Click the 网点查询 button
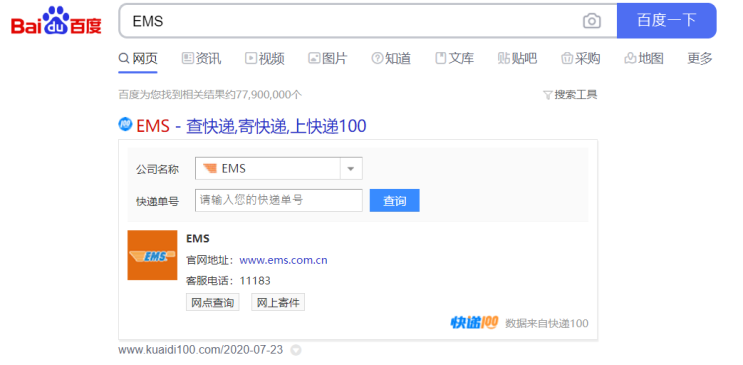This screenshot has width=743, height=365. (x=212, y=302)
